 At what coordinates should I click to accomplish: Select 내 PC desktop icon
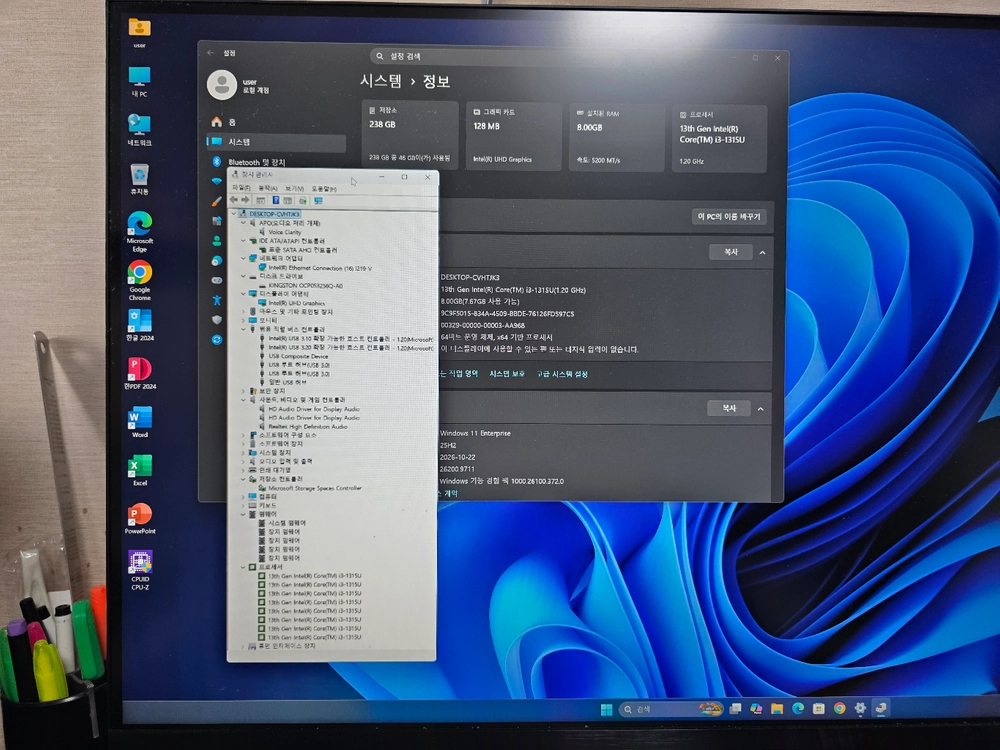pyautogui.click(x=140, y=82)
